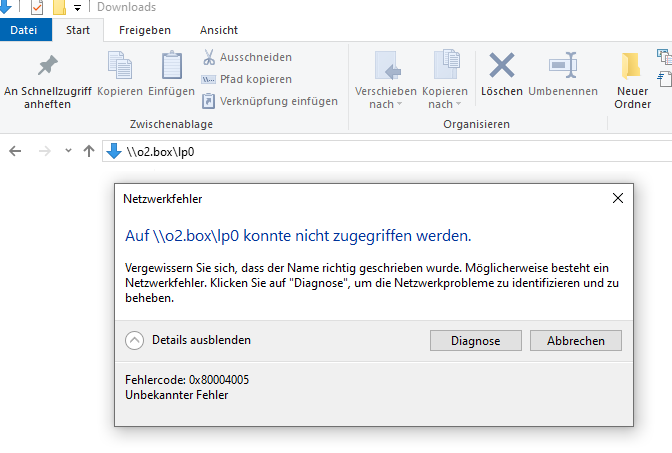Open the Kopieren nach dropdown
672x453 pixels.
click(444, 81)
